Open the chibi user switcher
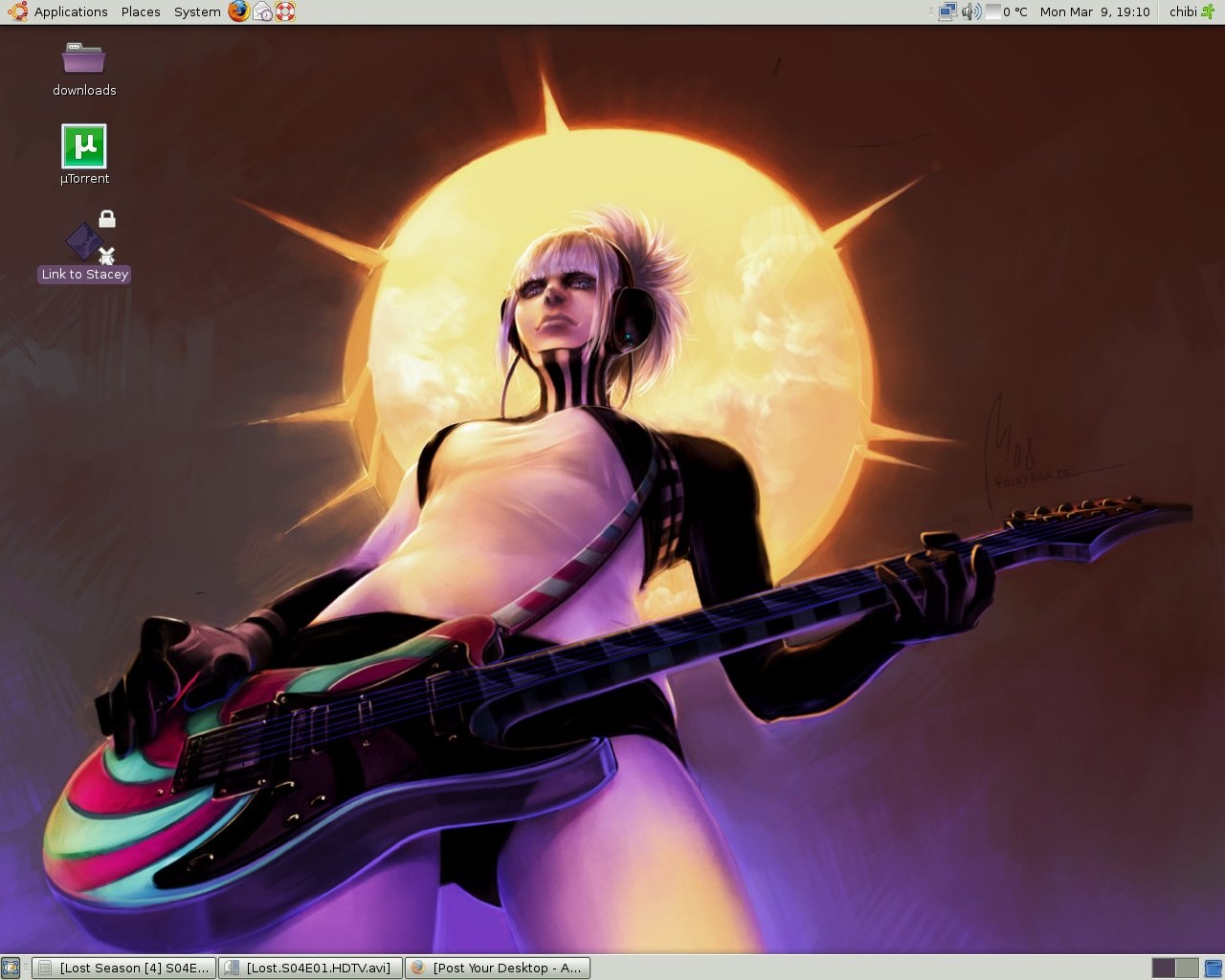Image resolution: width=1225 pixels, height=980 pixels. click(x=1183, y=11)
